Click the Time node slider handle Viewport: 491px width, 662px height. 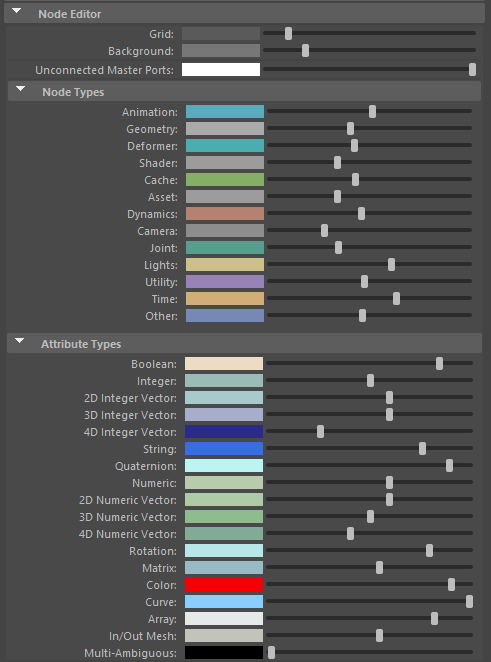click(396, 298)
